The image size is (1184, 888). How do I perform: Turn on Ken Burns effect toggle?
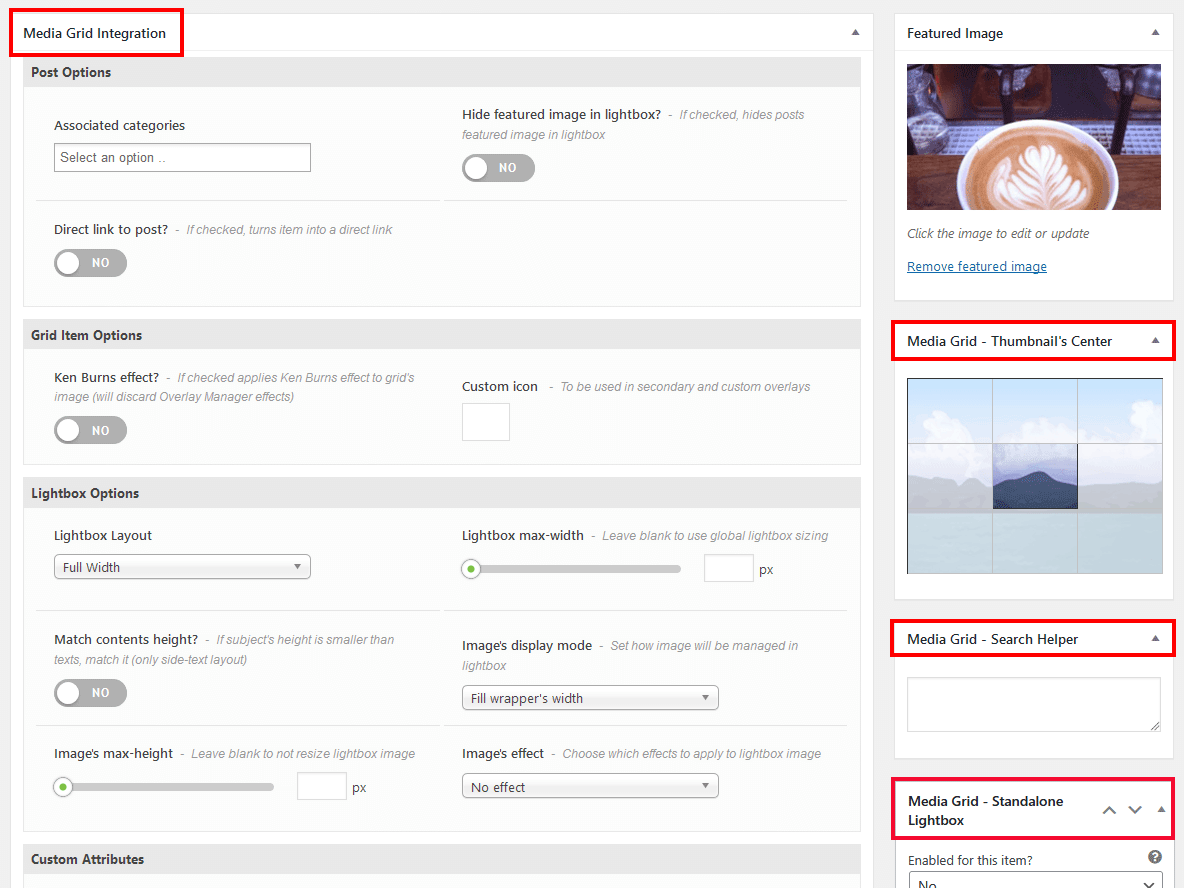90,430
